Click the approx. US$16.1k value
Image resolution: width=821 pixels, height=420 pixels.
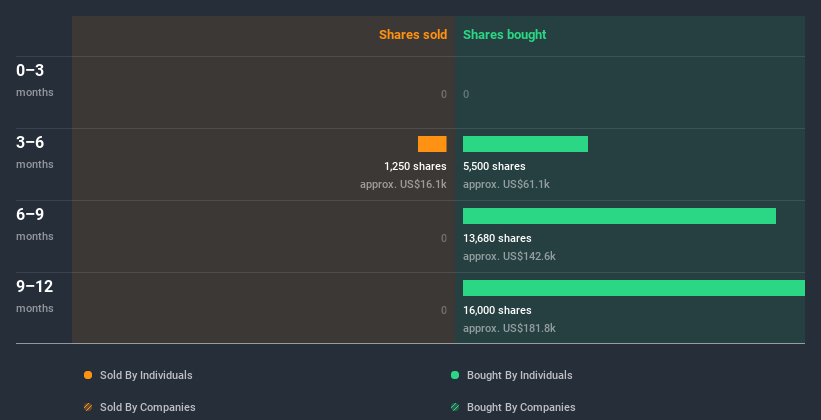(x=403, y=184)
